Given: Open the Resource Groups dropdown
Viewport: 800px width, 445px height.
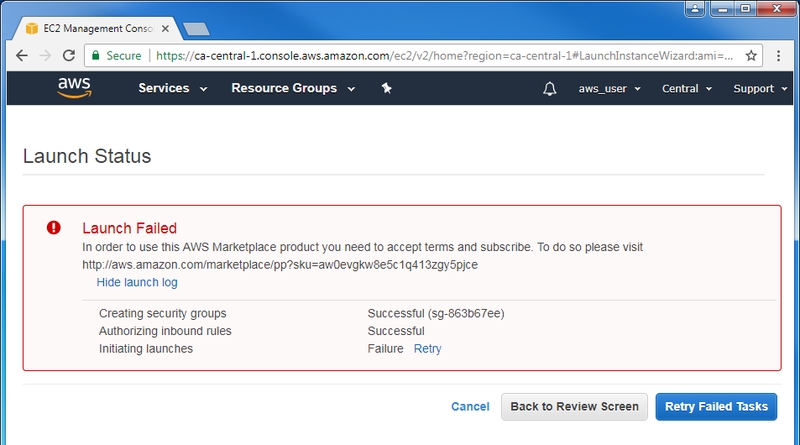Looking at the screenshot, I should (293, 89).
